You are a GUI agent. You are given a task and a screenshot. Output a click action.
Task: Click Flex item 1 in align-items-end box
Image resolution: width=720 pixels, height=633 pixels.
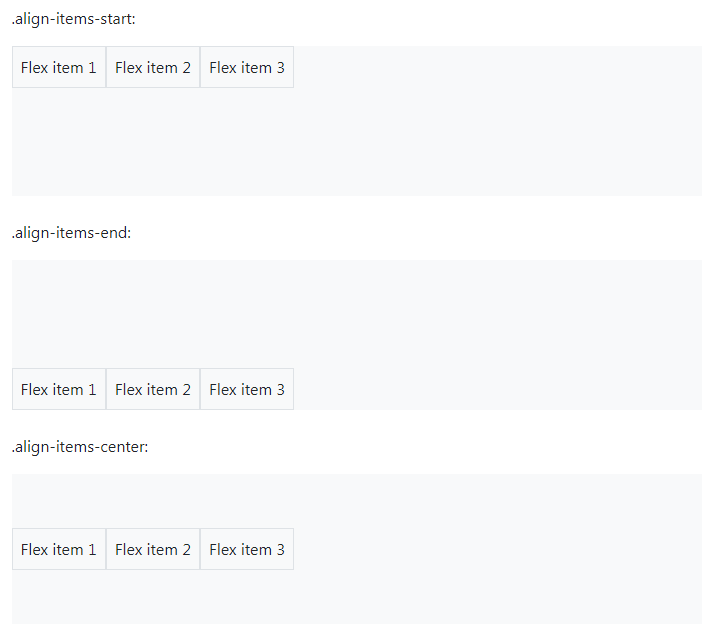tap(59, 389)
